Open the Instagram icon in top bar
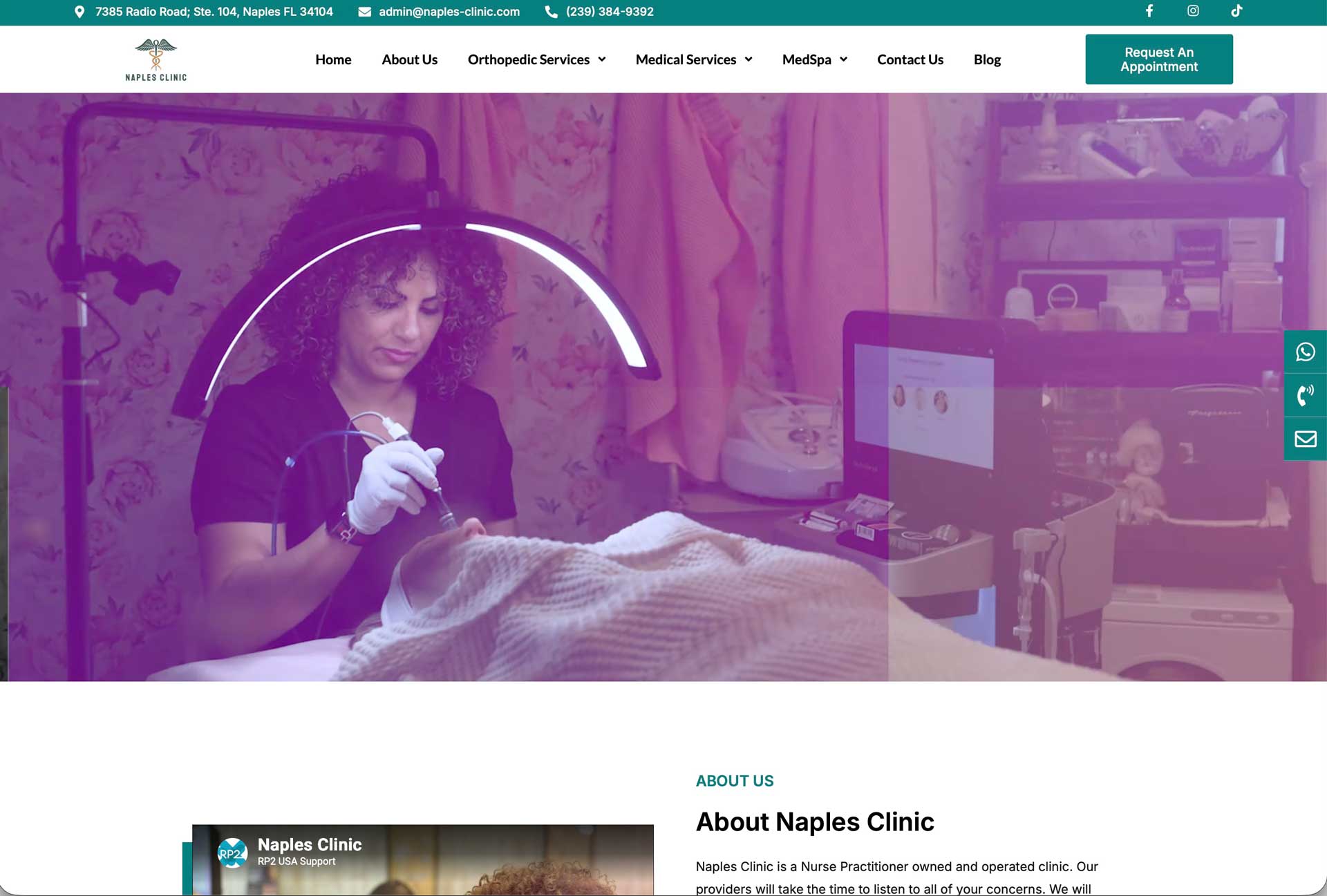This screenshot has width=1327, height=896. (x=1193, y=11)
